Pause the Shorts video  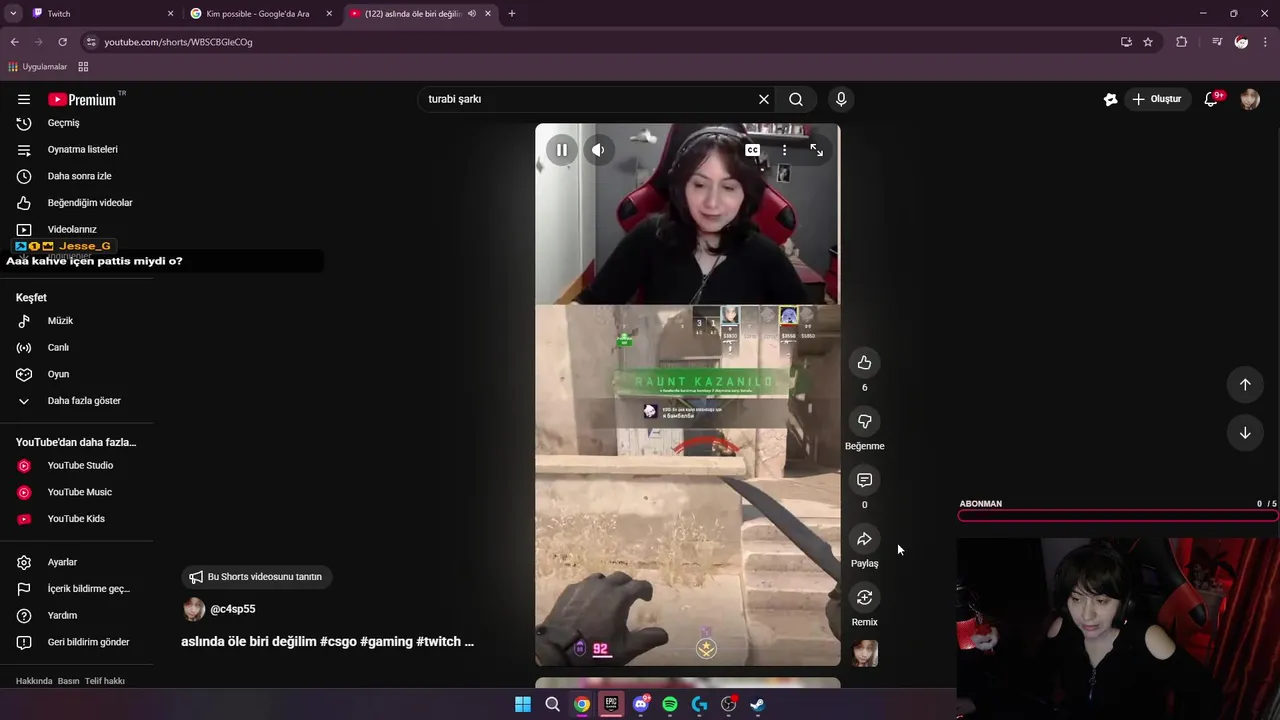(562, 150)
